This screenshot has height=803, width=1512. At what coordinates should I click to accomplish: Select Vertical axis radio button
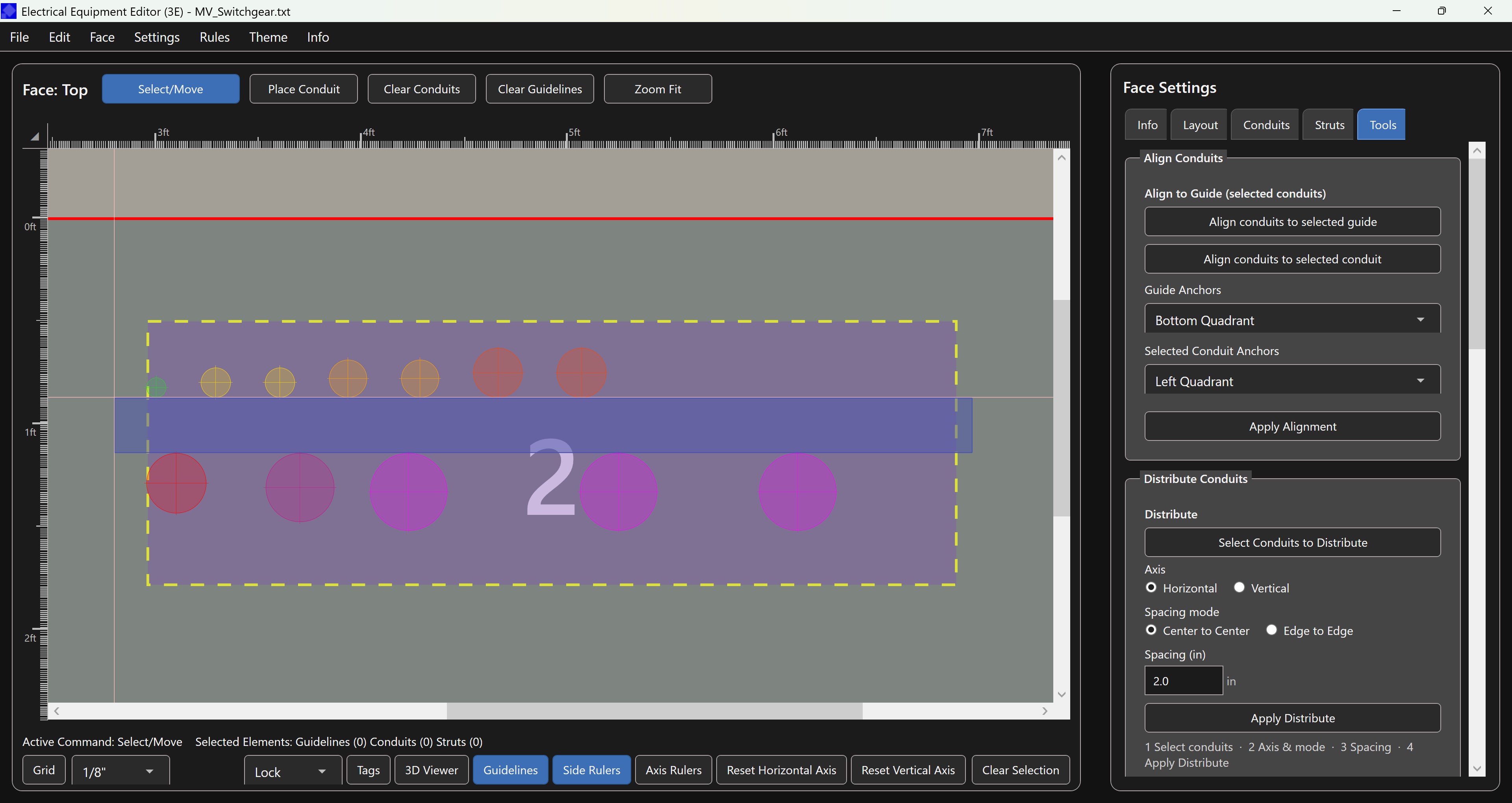(x=1239, y=588)
